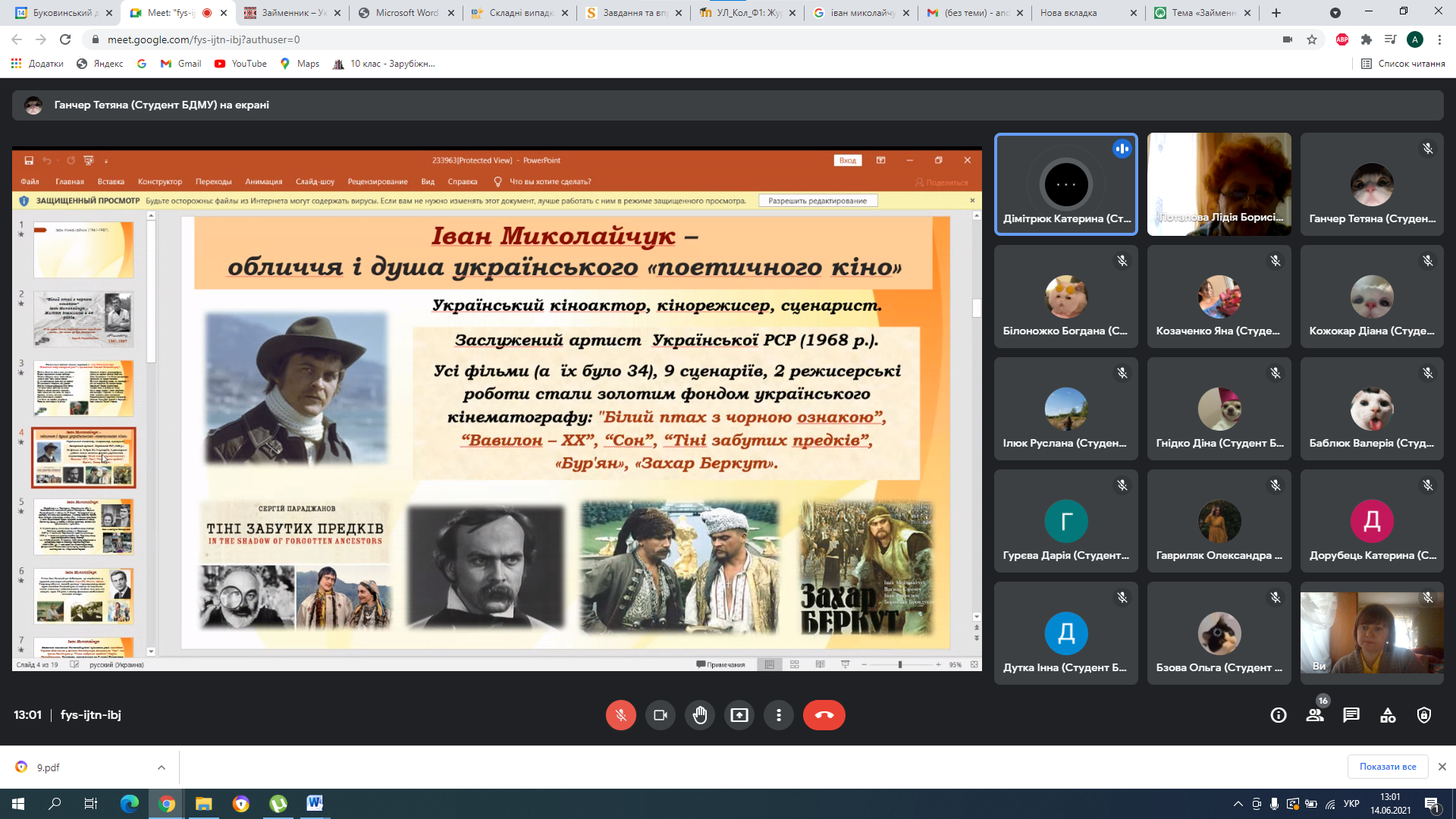The height and width of the screenshot is (819, 1456).
Task: Open Додатки apps shortcut
Action: (x=37, y=64)
